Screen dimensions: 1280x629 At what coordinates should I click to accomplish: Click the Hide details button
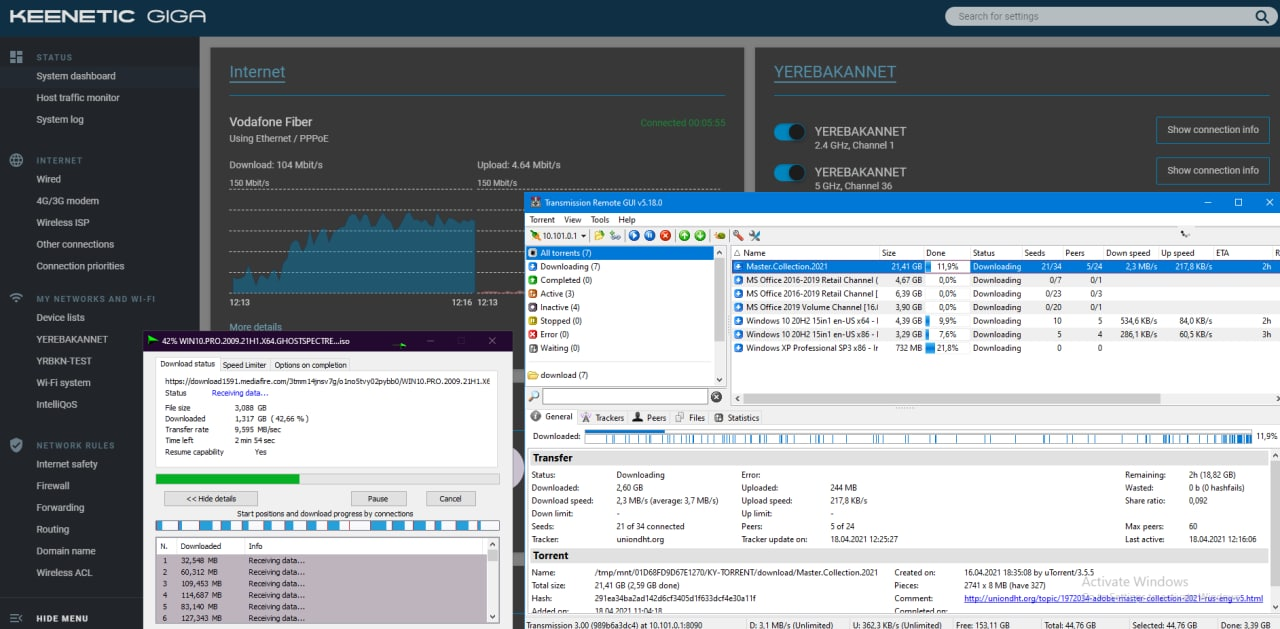211,498
